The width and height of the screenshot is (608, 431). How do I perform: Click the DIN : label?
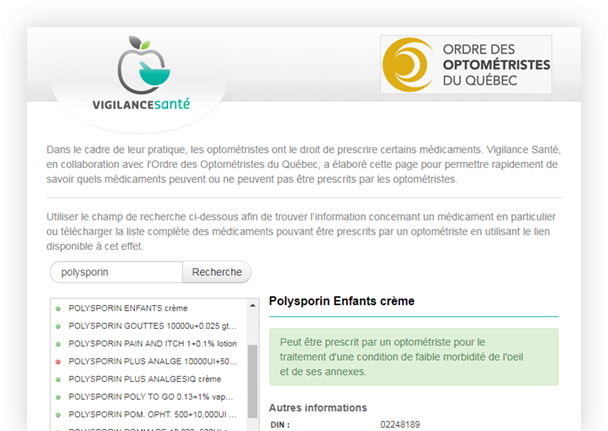280,425
